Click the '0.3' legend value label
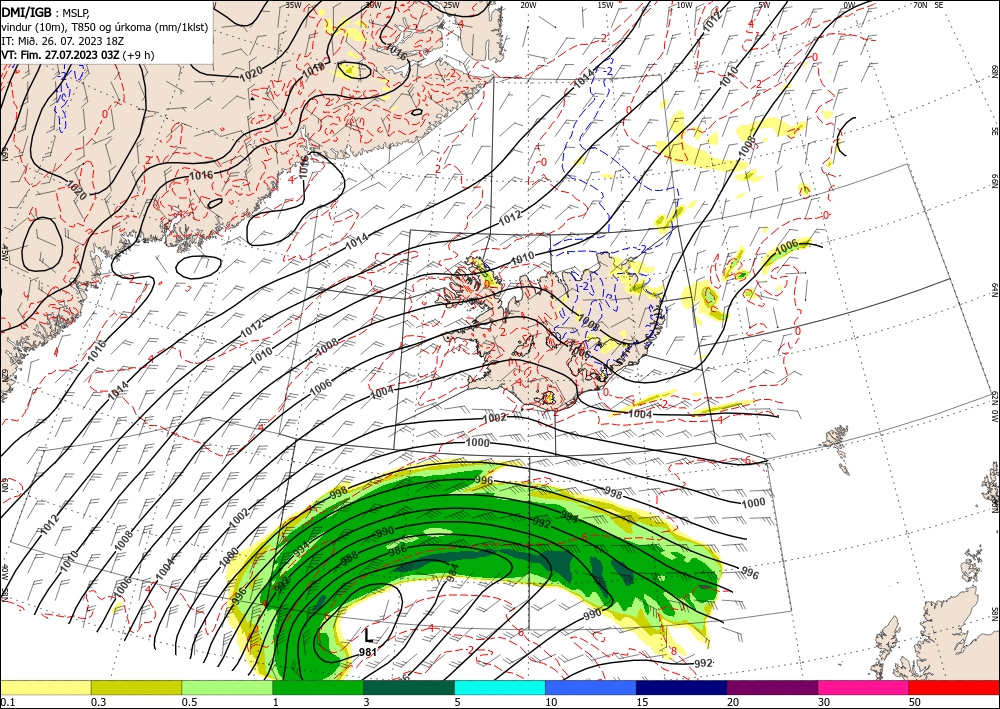 pyautogui.click(x=98, y=702)
